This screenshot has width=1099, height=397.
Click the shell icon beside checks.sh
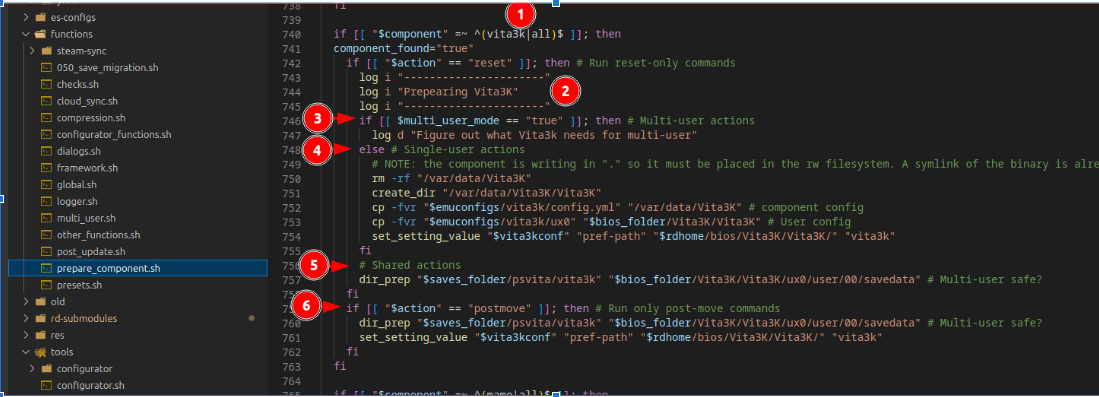coord(46,84)
